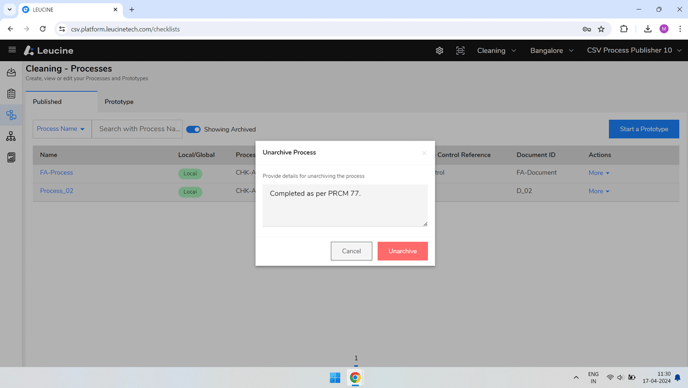Image resolution: width=688 pixels, height=388 pixels.
Task: Bookmark this page with the star icon
Action: (601, 29)
